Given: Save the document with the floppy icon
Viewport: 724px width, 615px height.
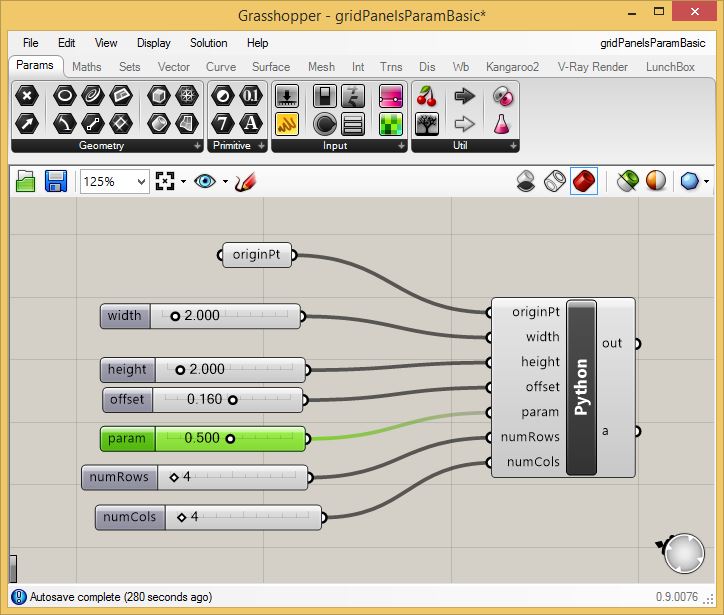Looking at the screenshot, I should 56,181.
